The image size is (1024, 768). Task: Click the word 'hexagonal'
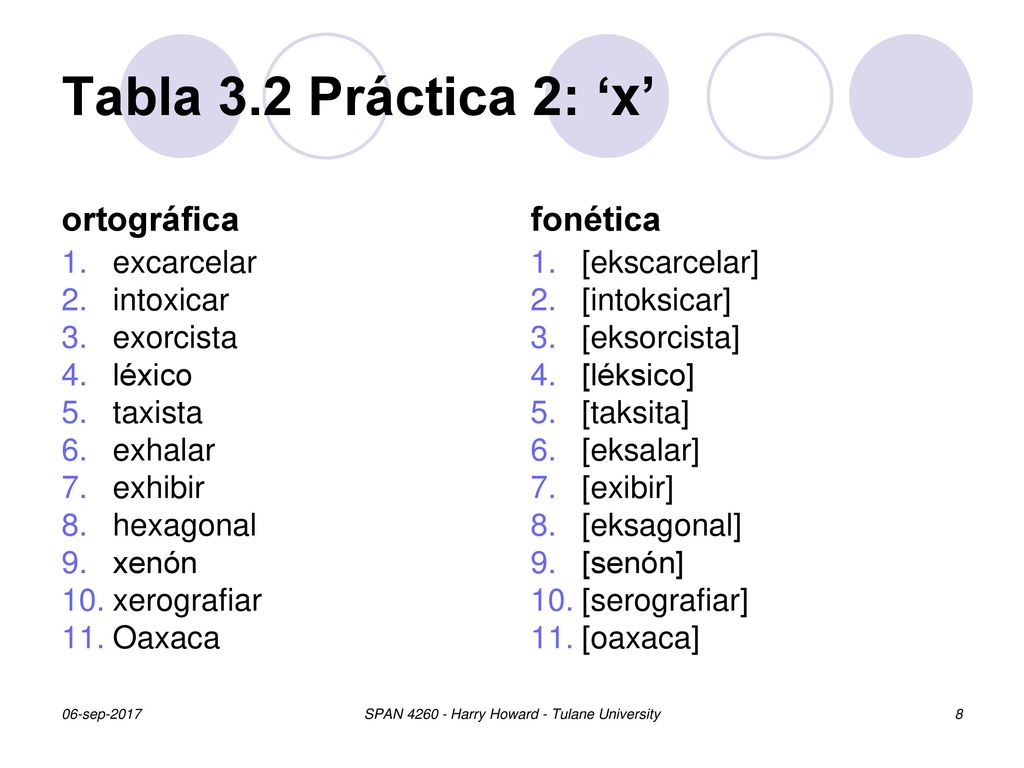[x=185, y=526]
